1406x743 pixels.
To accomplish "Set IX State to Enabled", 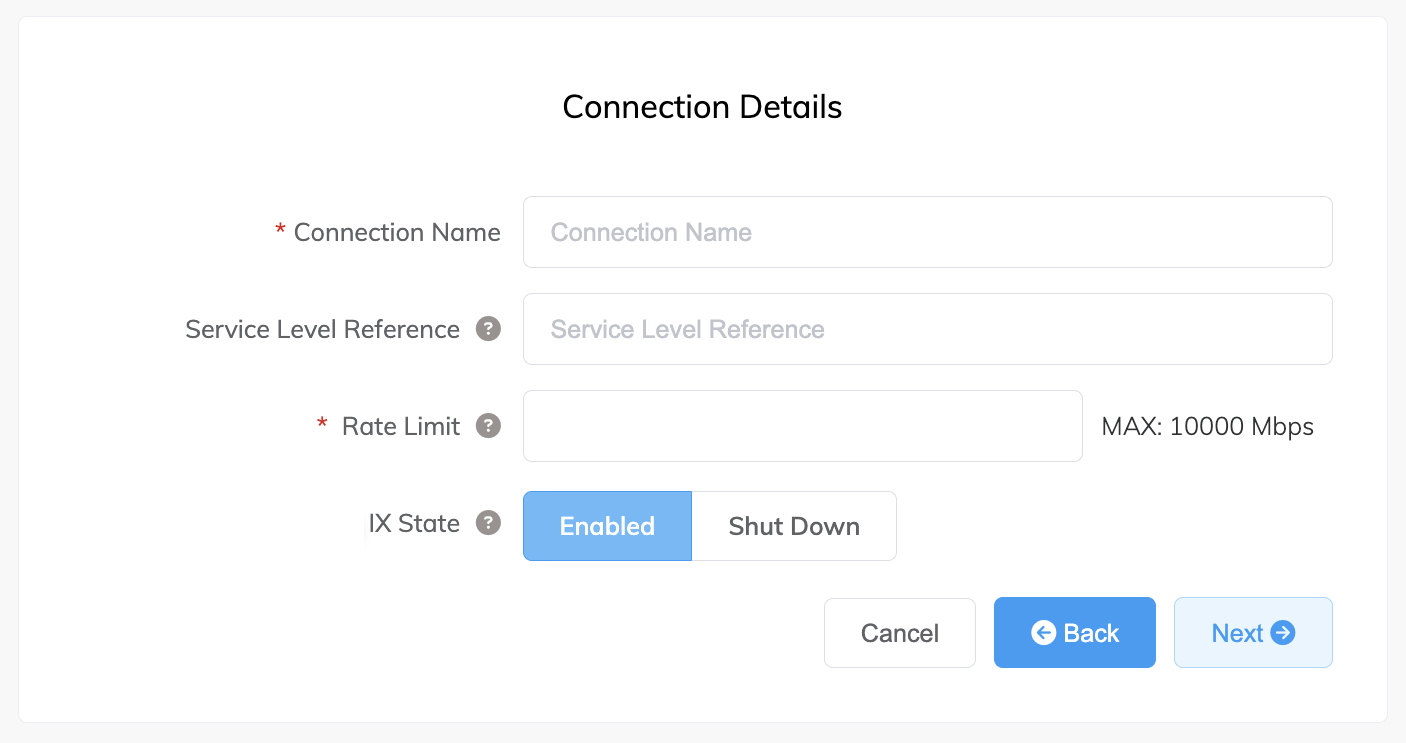I will pyautogui.click(x=607, y=526).
